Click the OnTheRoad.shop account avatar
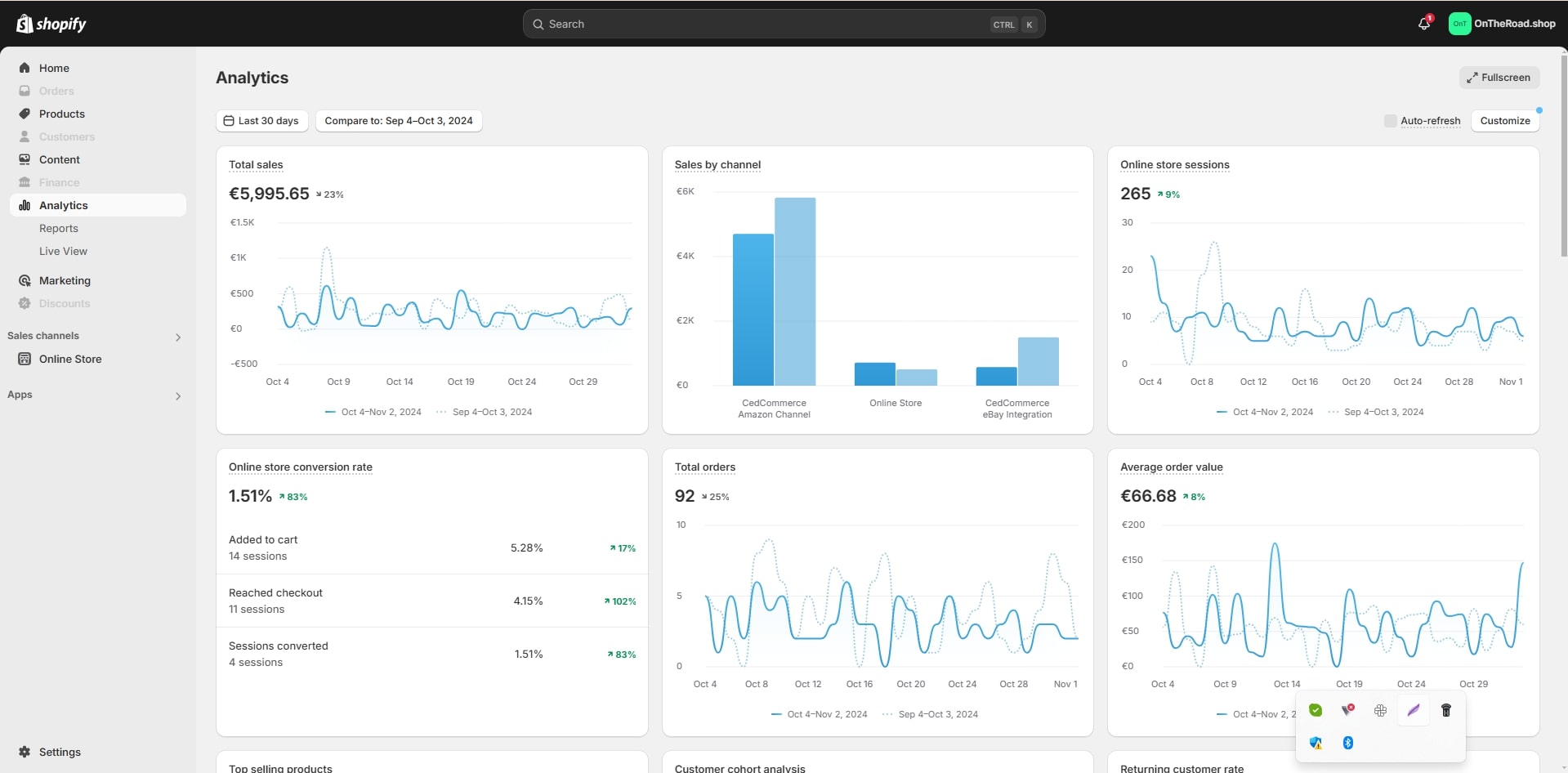Screen dimensions: 1568x773 [1459, 24]
